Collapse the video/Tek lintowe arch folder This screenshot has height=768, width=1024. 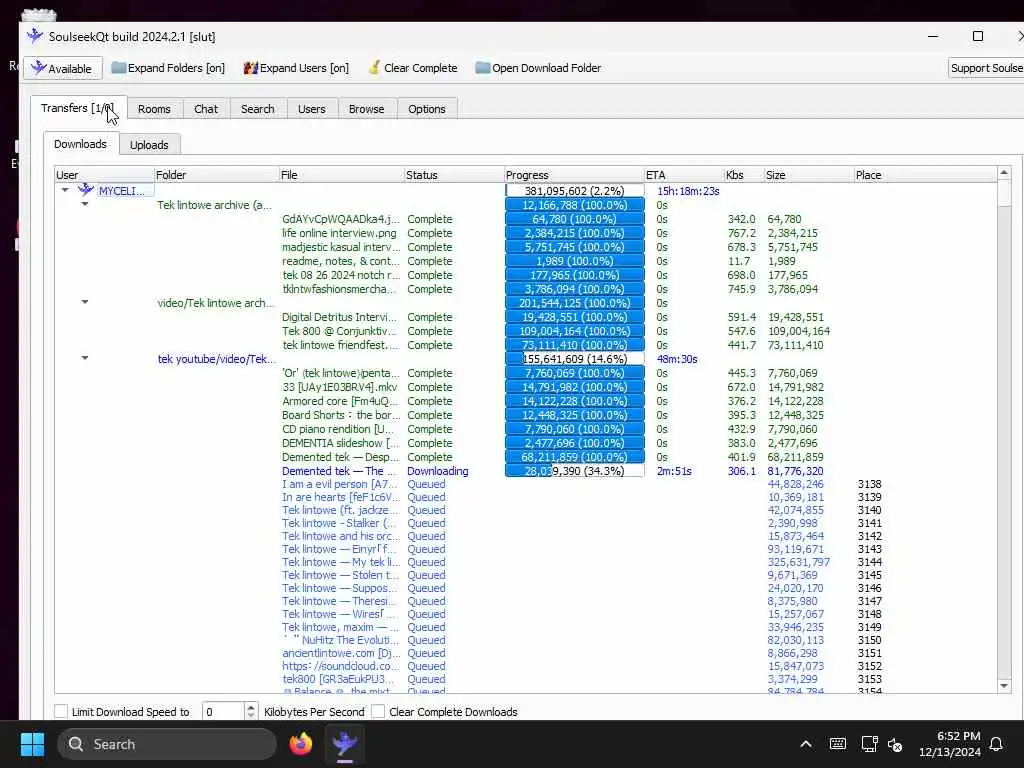85,302
